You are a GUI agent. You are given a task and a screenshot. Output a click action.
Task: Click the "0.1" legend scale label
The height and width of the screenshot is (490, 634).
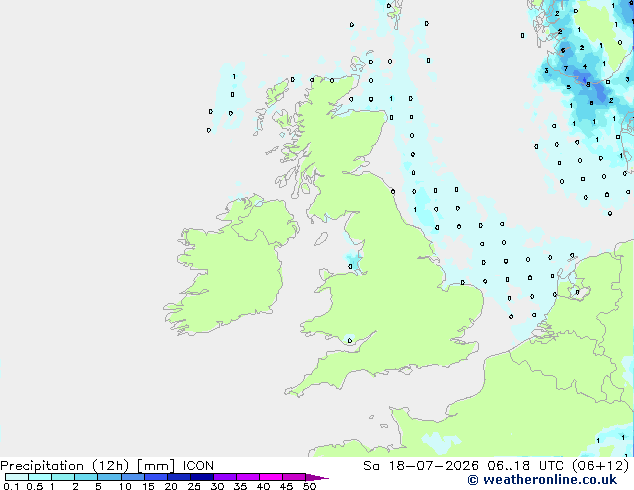click(x=11, y=486)
